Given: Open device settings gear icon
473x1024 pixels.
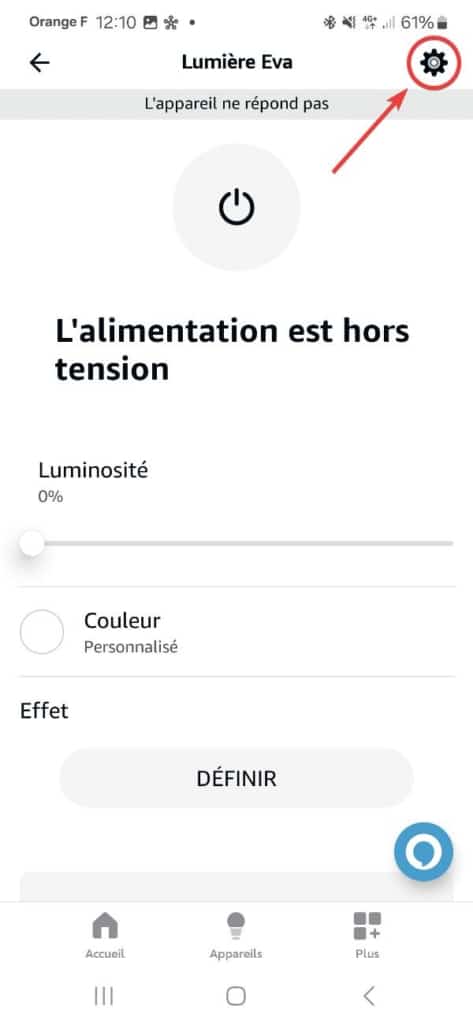Looking at the screenshot, I should pyautogui.click(x=434, y=63).
